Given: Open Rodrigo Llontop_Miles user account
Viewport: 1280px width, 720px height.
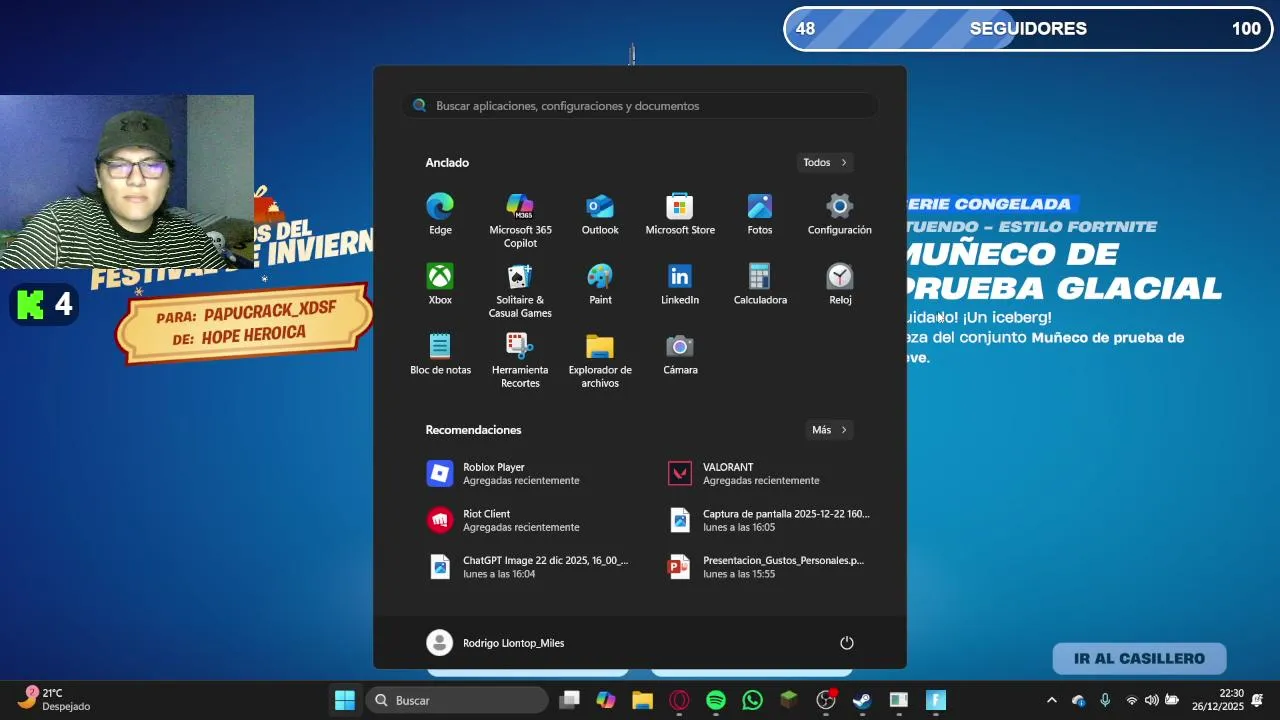Looking at the screenshot, I should (496, 643).
